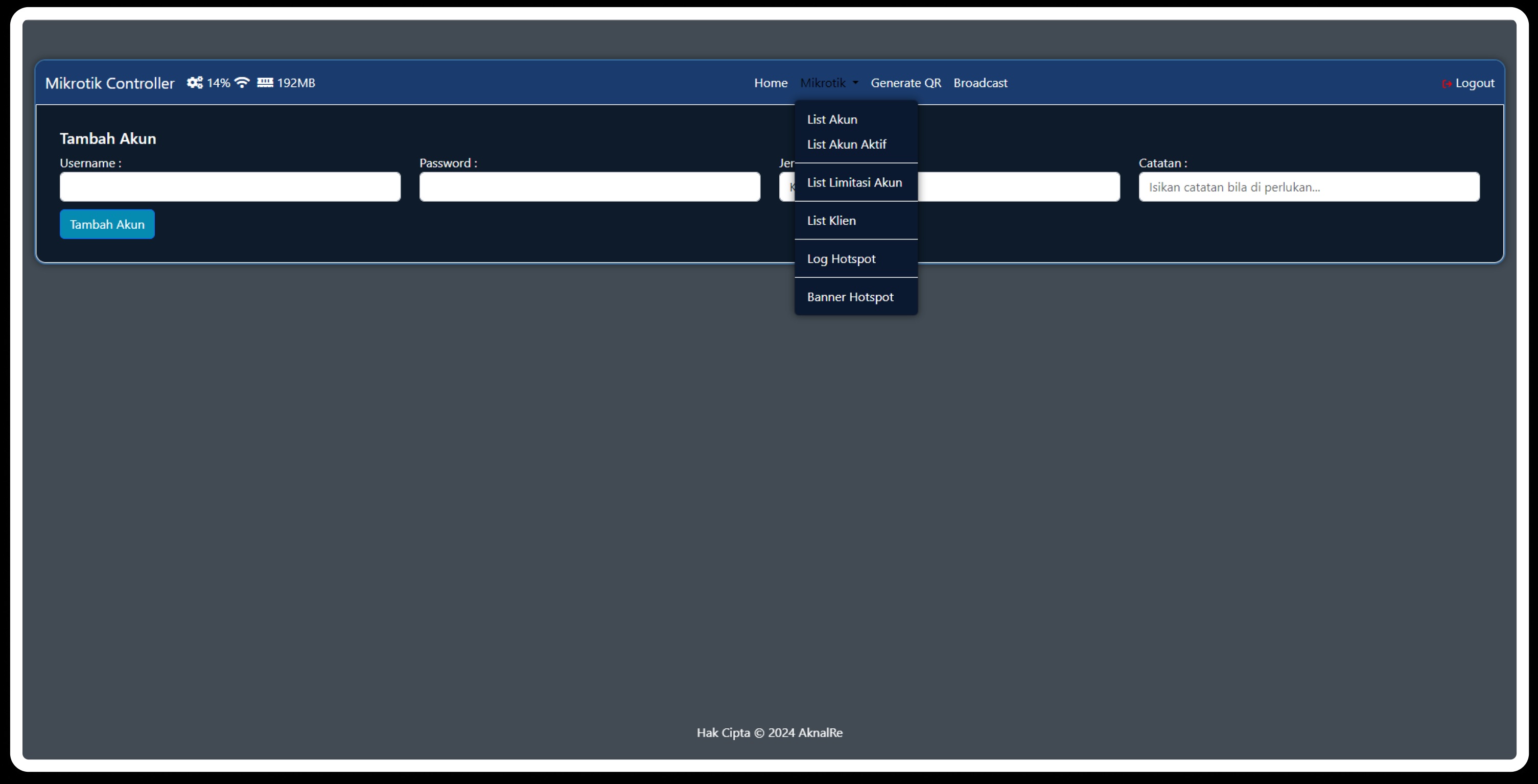Open List Akun from menu
This screenshot has width=1538, height=784.
click(832, 120)
